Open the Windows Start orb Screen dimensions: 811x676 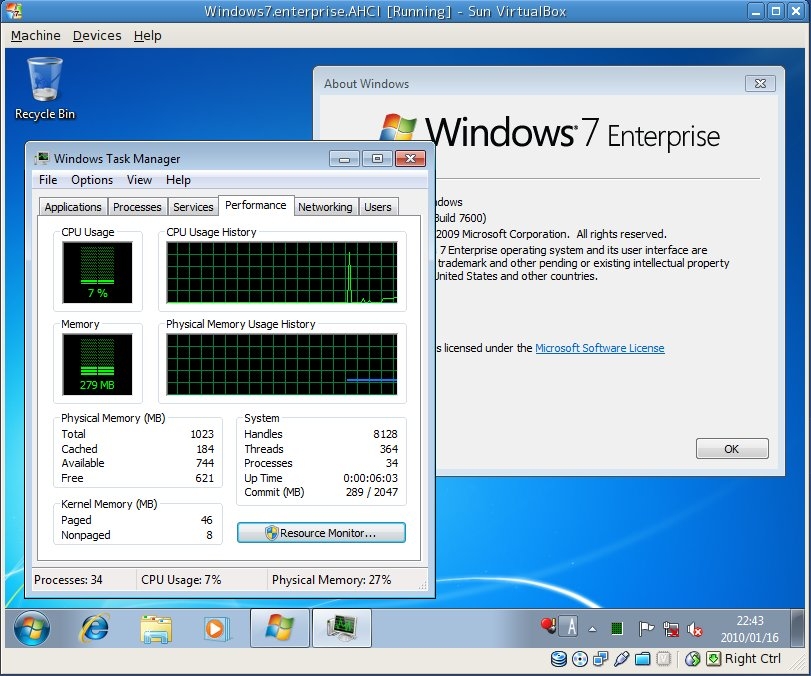32,628
